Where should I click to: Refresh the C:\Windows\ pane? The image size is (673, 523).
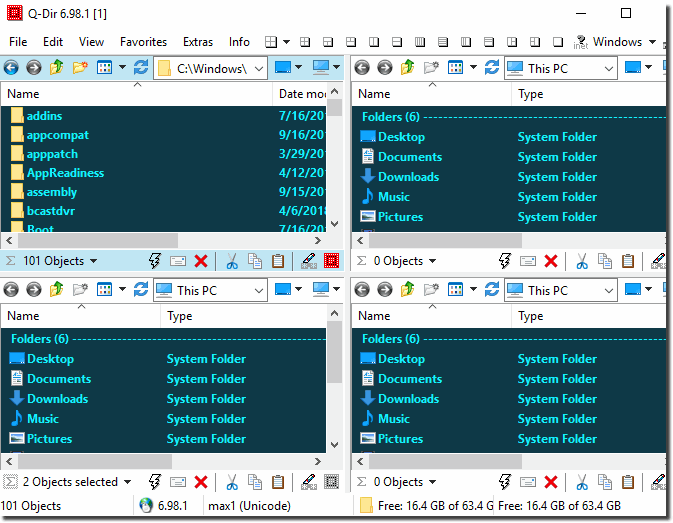click(x=141, y=67)
